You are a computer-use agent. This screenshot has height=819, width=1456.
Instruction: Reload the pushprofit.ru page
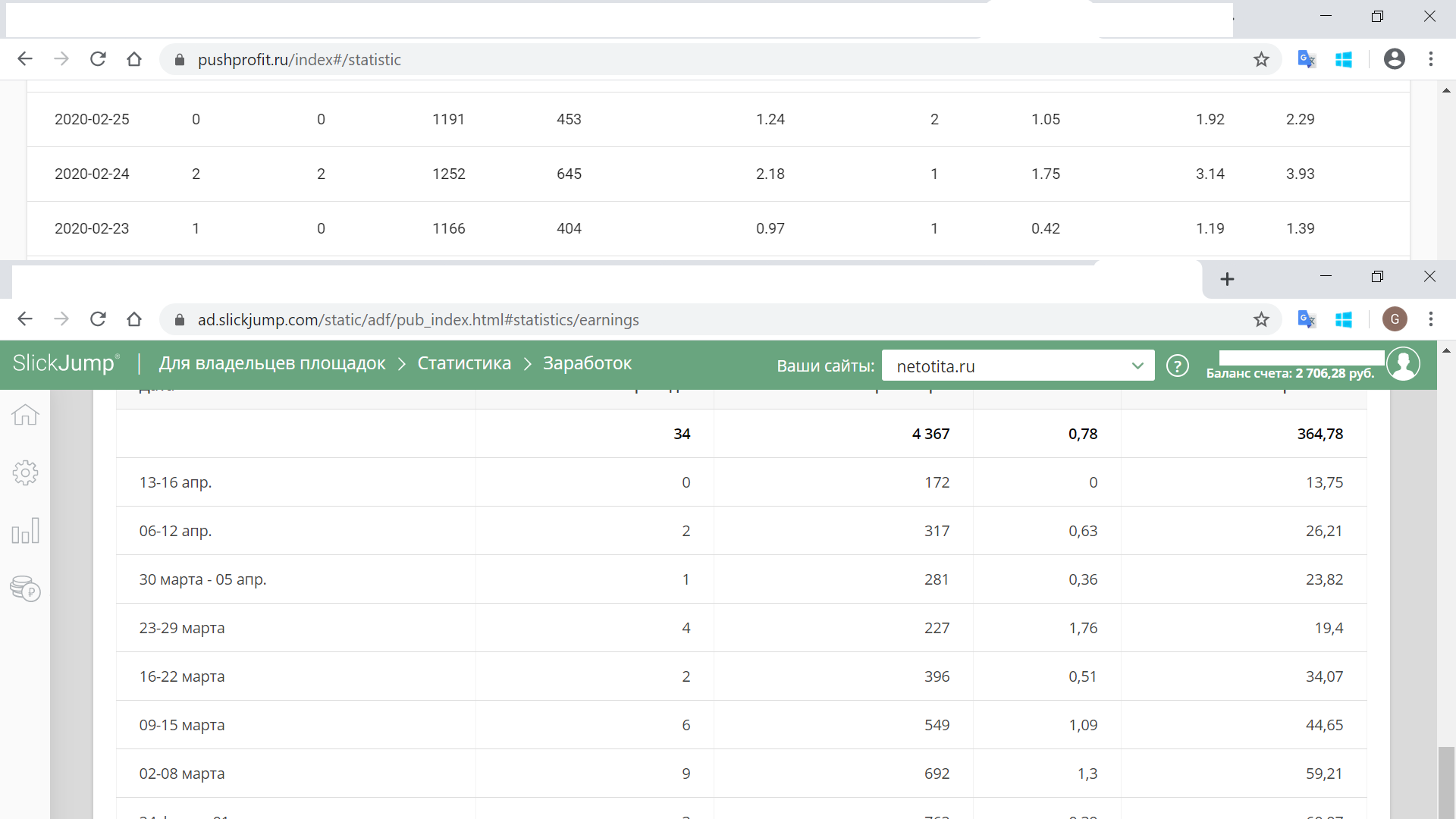[98, 59]
